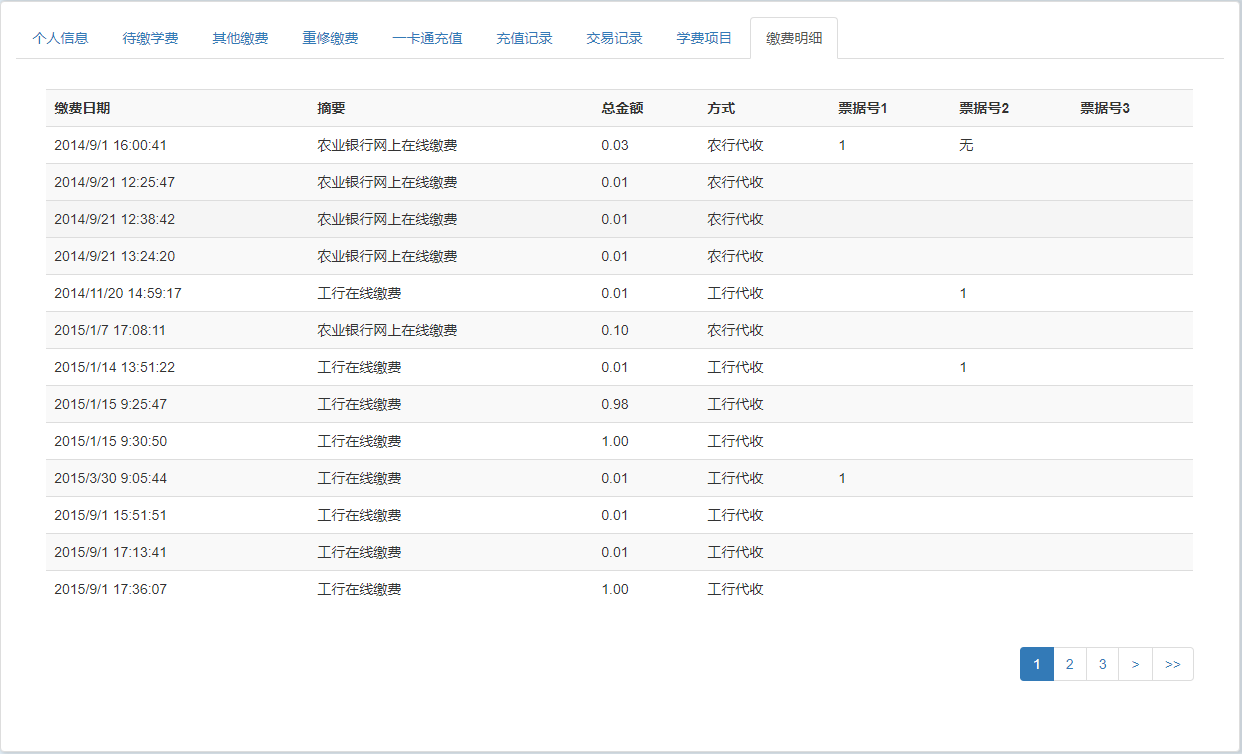This screenshot has height=754, width=1242.
Task: Open the 个人信息 tab
Action: pyautogui.click(x=60, y=38)
